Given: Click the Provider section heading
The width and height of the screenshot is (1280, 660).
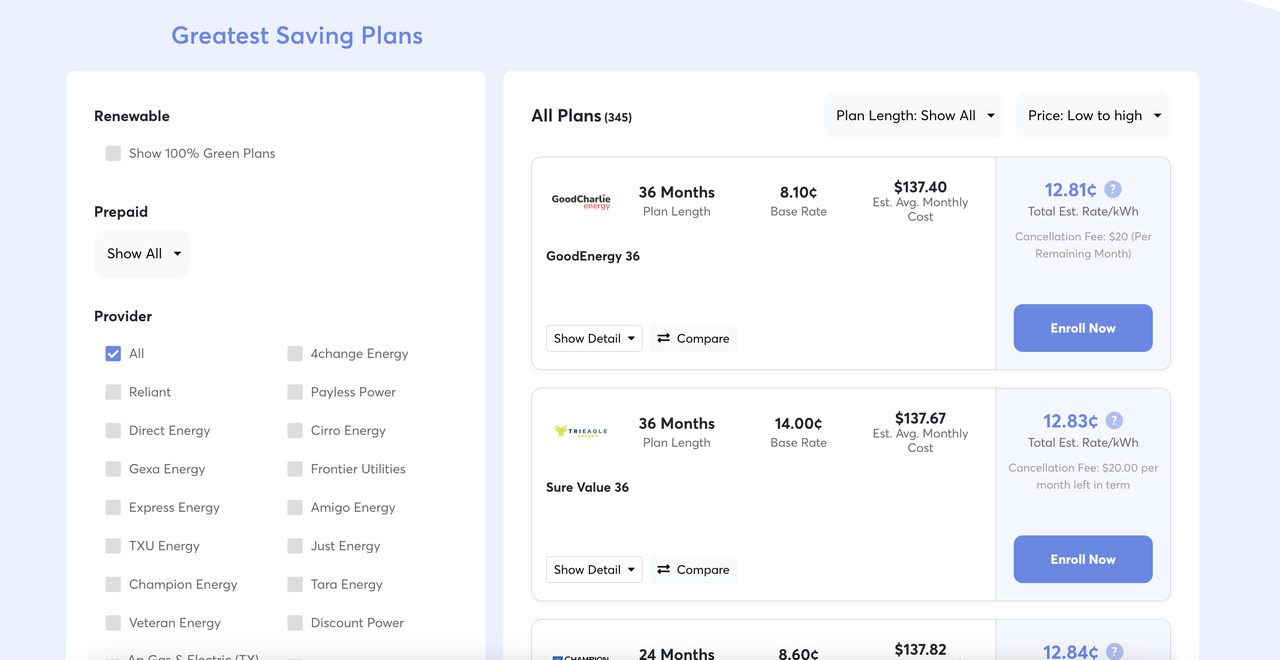Looking at the screenshot, I should point(123,316).
